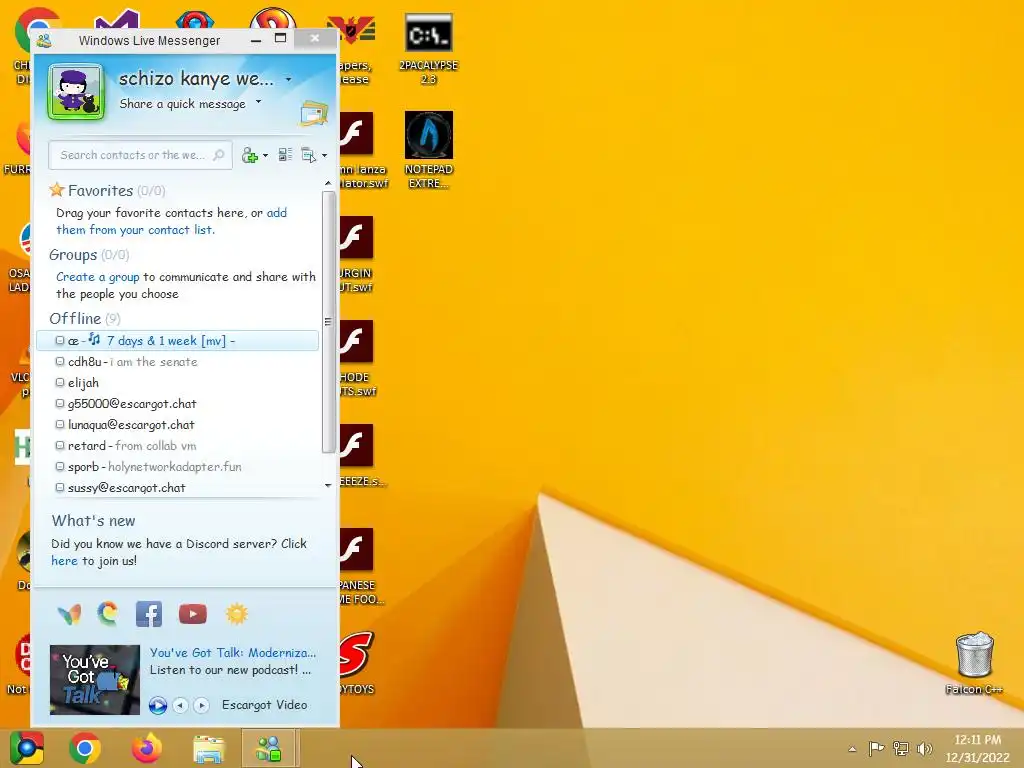Click the Messenger title bar icon
Screen dimensions: 1024x768
click(x=44, y=40)
